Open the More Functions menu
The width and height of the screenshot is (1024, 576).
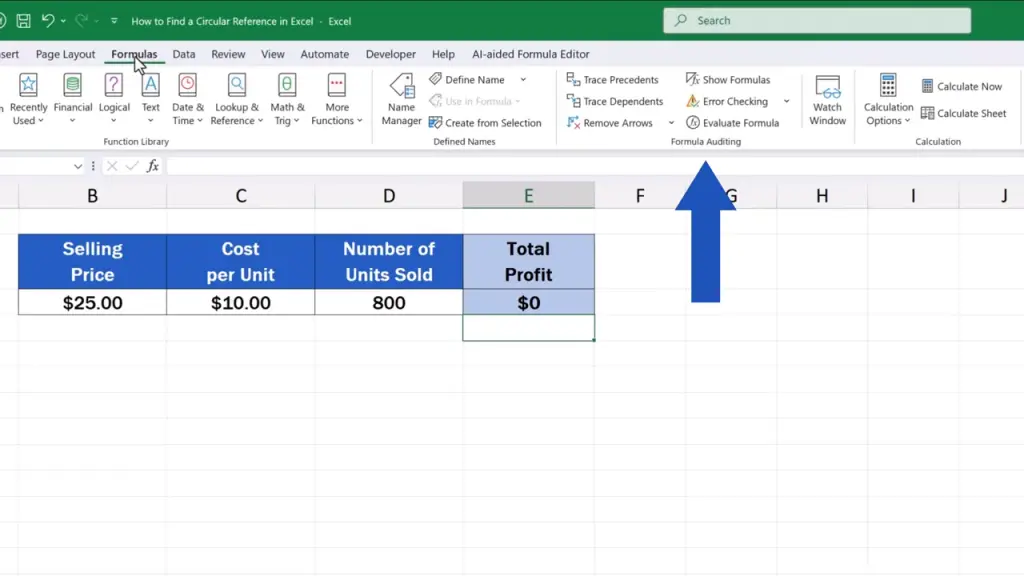click(x=337, y=100)
